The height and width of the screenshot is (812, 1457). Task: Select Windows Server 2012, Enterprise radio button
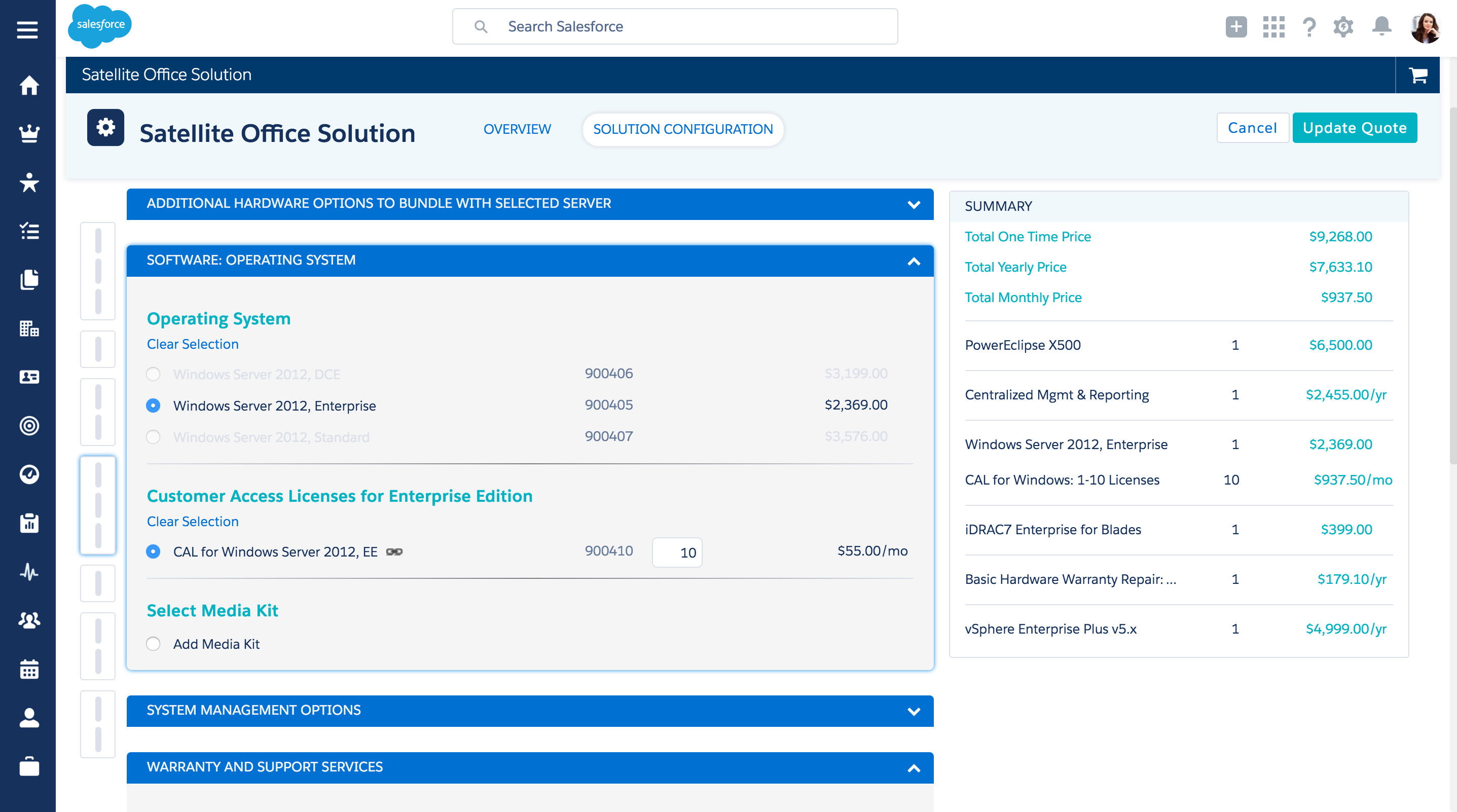click(153, 405)
